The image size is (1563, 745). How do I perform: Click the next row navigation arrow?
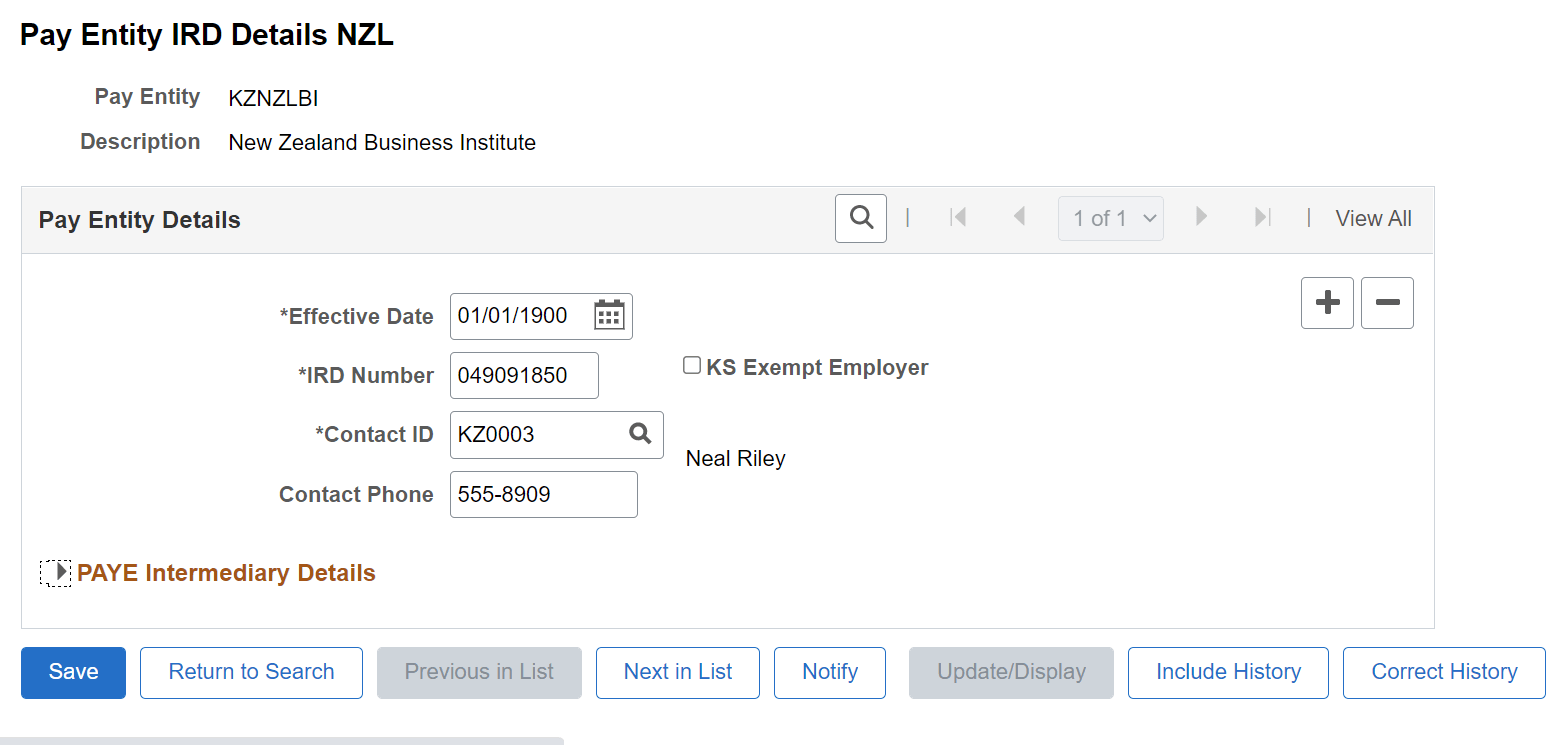(x=1201, y=217)
